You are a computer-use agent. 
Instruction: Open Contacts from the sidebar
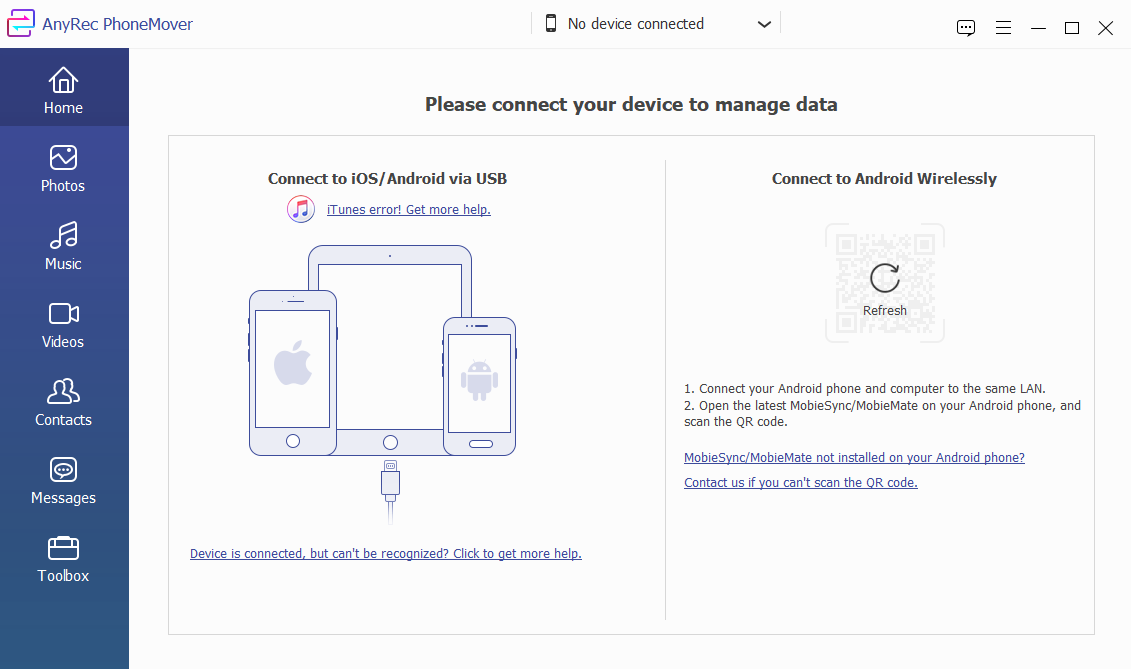(x=63, y=403)
